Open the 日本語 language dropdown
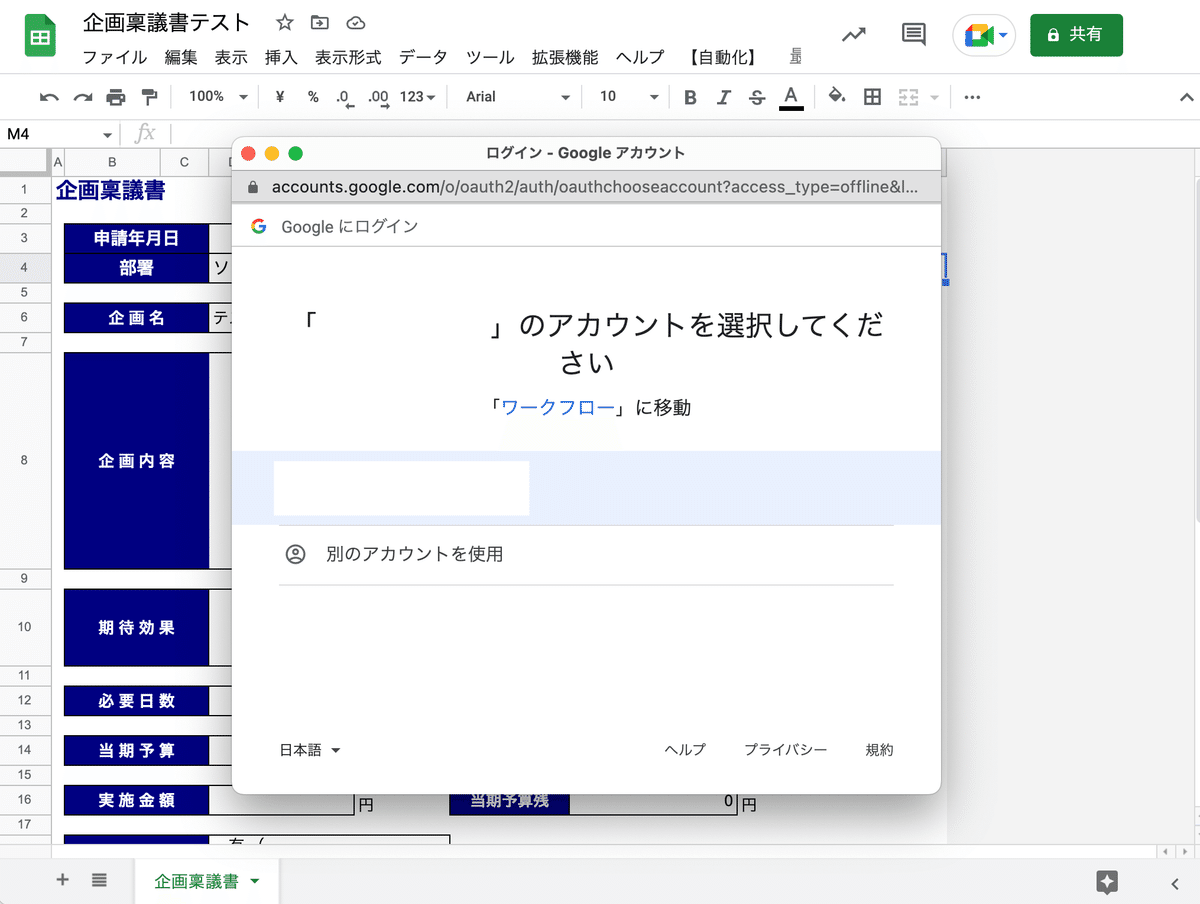The image size is (1200, 904). coord(310,750)
